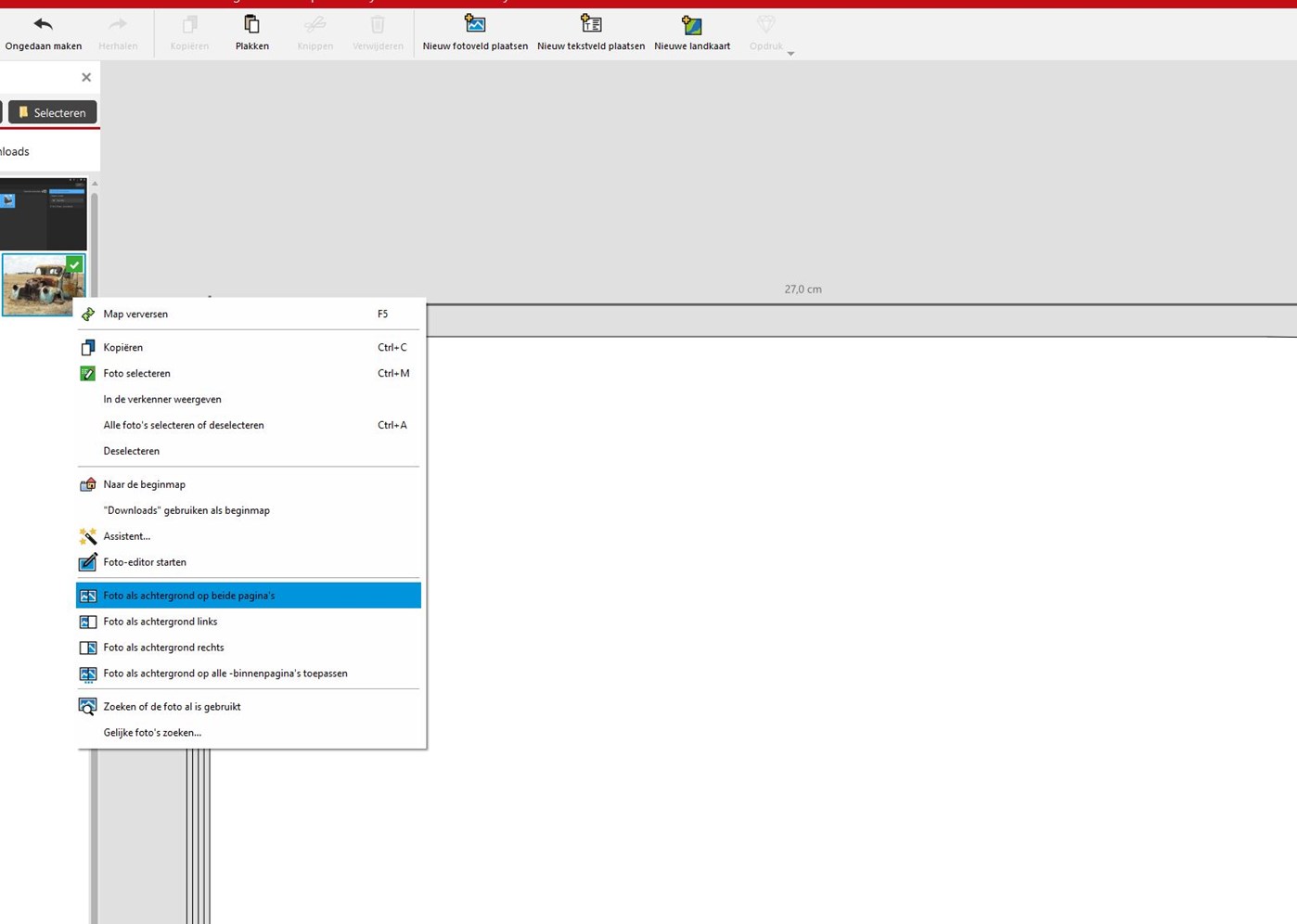Apply Foto als achtergrond op beide pagina's

[x=188, y=596]
